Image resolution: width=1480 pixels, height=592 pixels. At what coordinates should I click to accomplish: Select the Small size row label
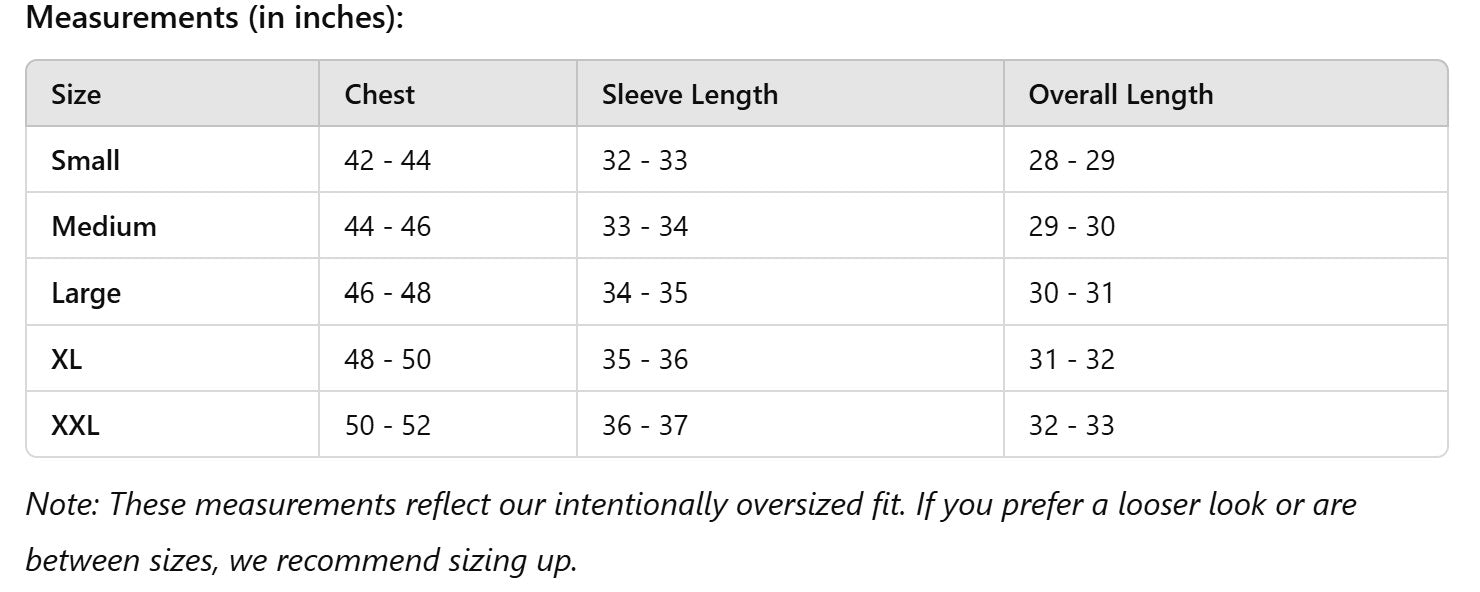pyautogui.click(x=85, y=160)
